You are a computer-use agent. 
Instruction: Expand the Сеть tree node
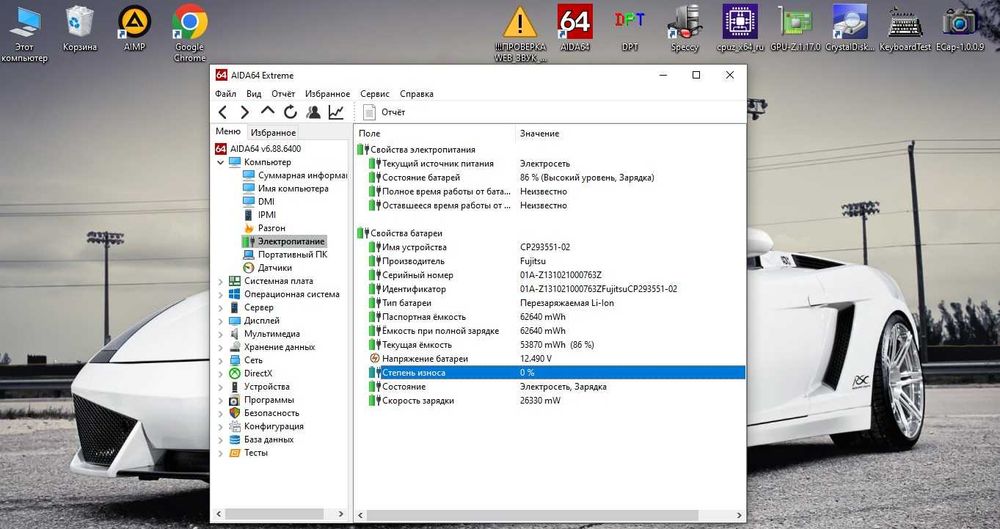[x=221, y=361]
